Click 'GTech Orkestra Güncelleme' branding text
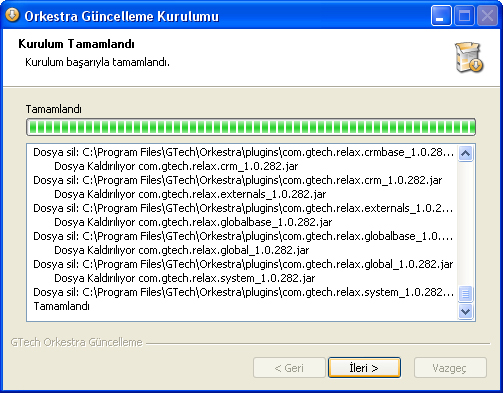503x393 pixels. 76,342
